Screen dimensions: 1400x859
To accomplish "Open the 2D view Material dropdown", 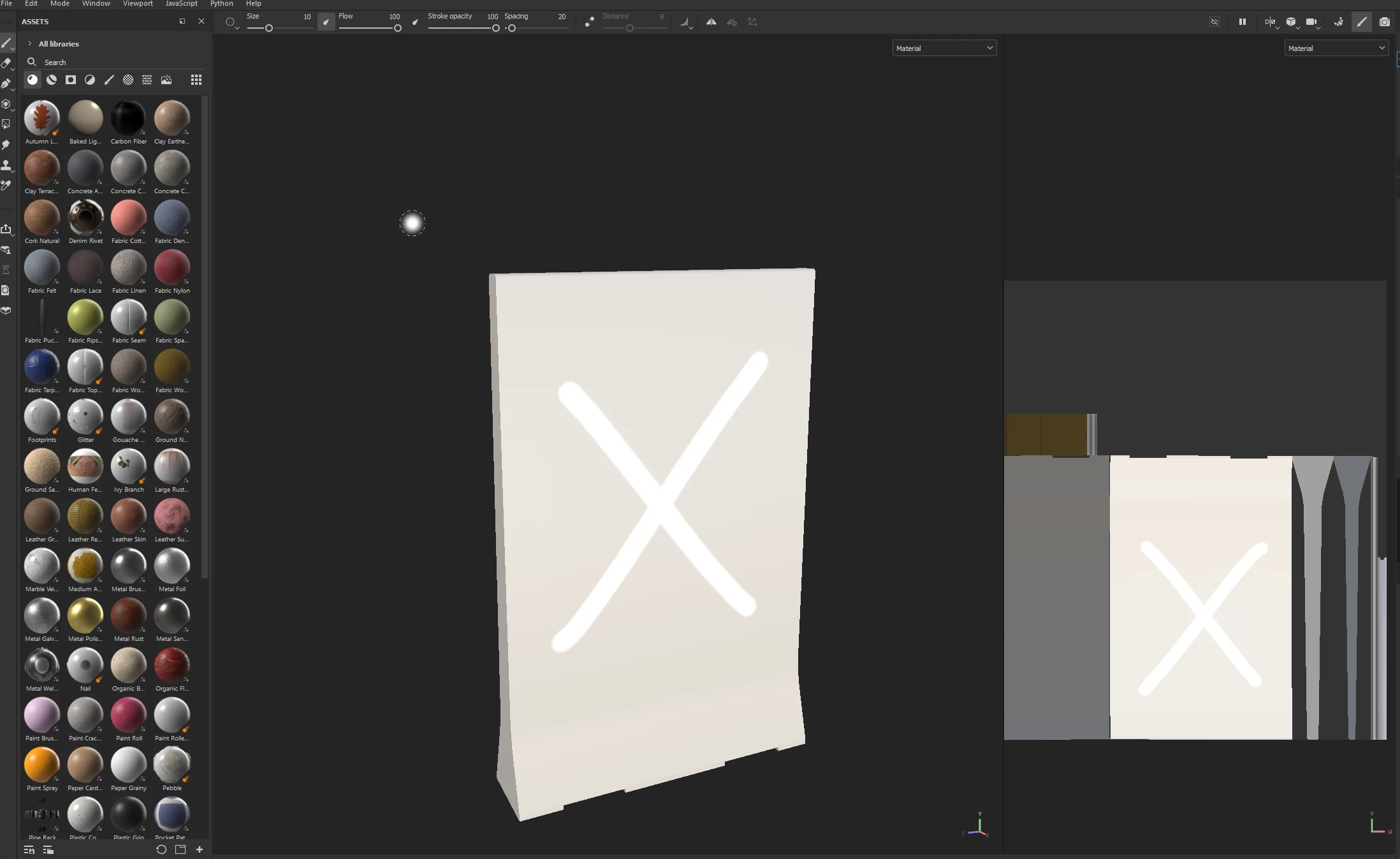I will pyautogui.click(x=1336, y=48).
